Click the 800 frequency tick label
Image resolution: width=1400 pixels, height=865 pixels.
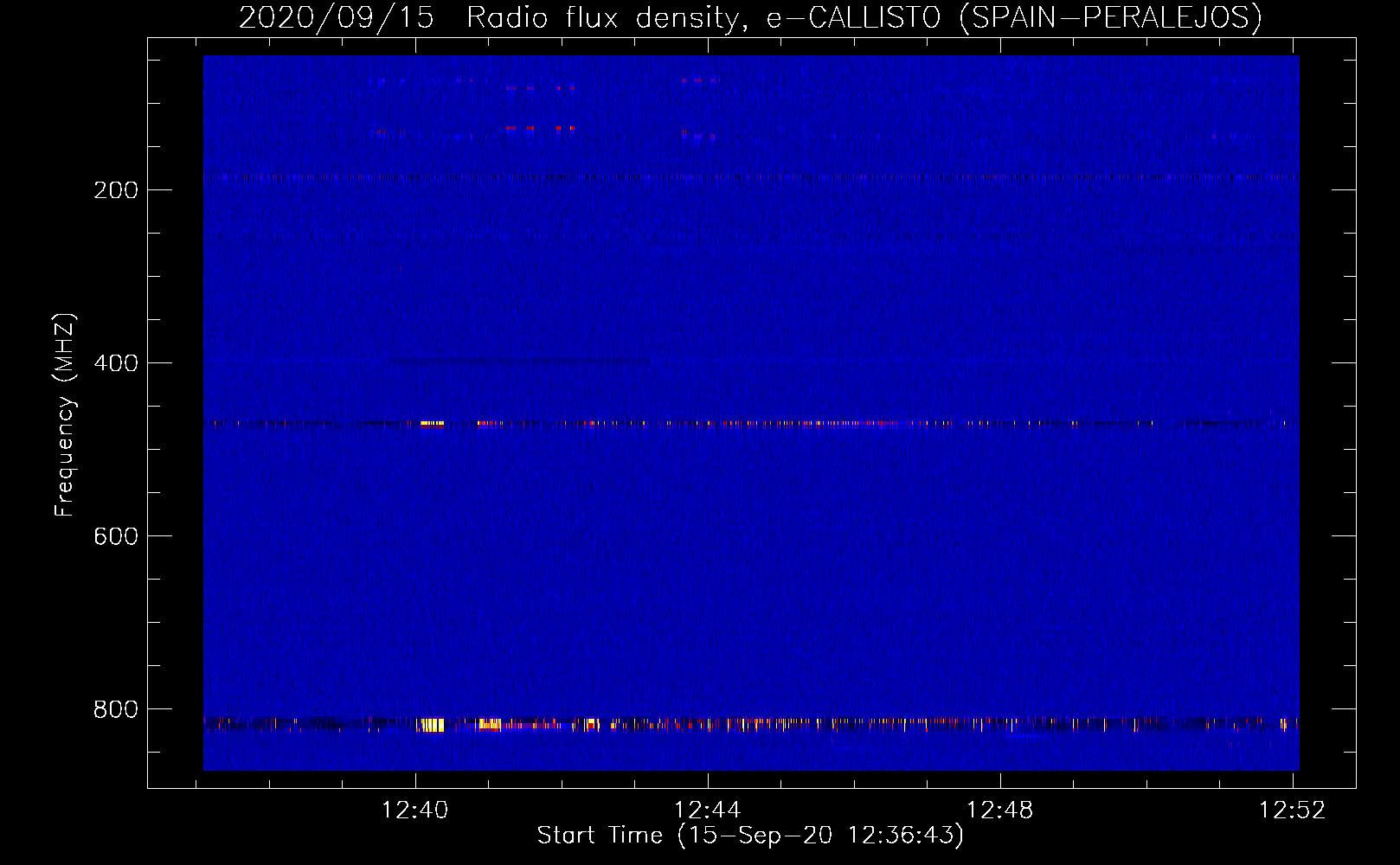click(x=116, y=709)
